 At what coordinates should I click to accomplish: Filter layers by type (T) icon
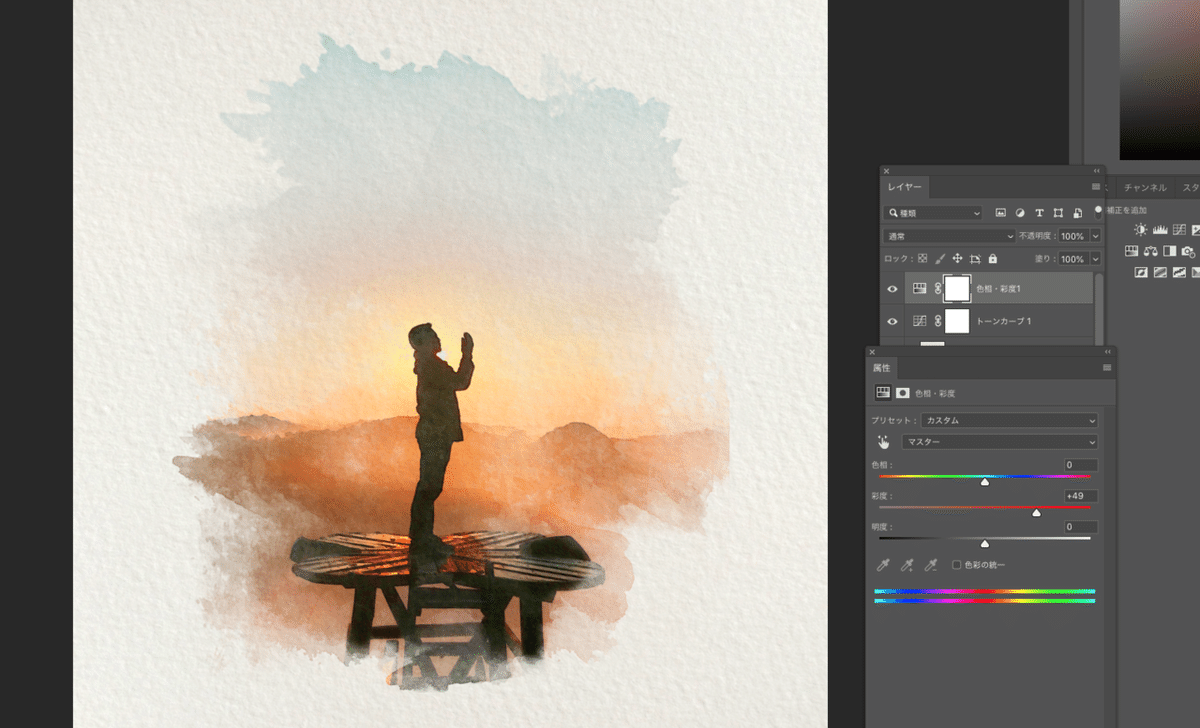click(1039, 213)
